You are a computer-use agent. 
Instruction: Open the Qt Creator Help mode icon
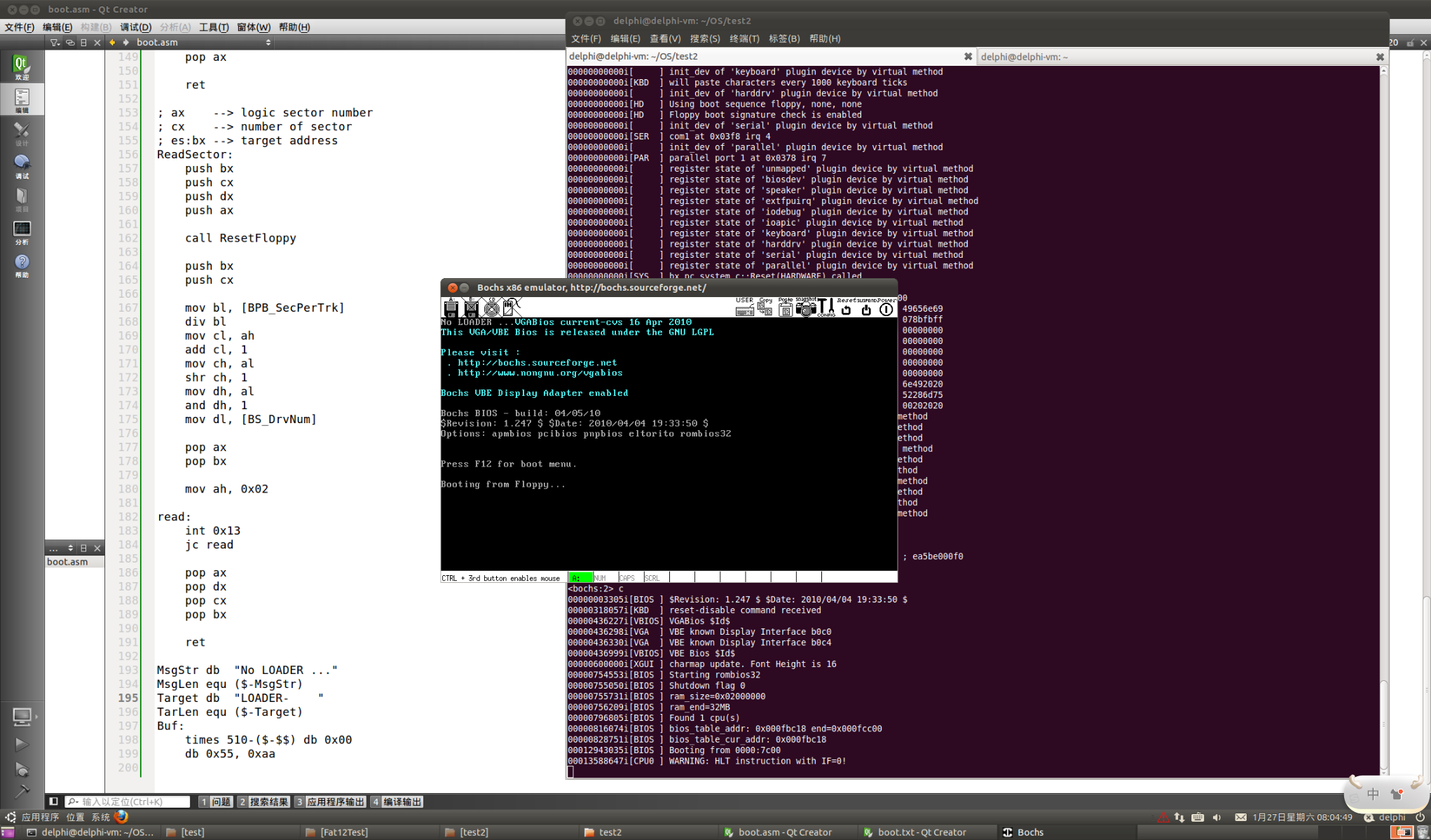click(x=22, y=265)
